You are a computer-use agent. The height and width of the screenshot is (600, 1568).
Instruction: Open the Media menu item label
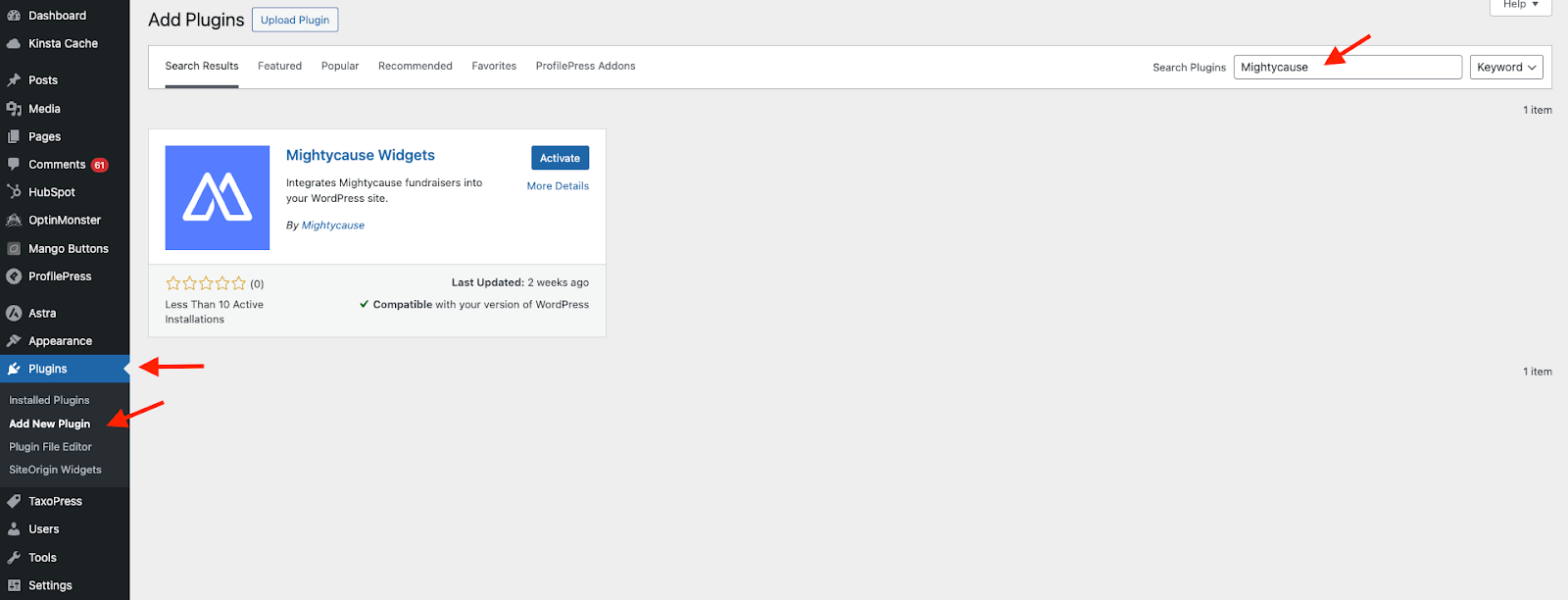click(x=45, y=109)
